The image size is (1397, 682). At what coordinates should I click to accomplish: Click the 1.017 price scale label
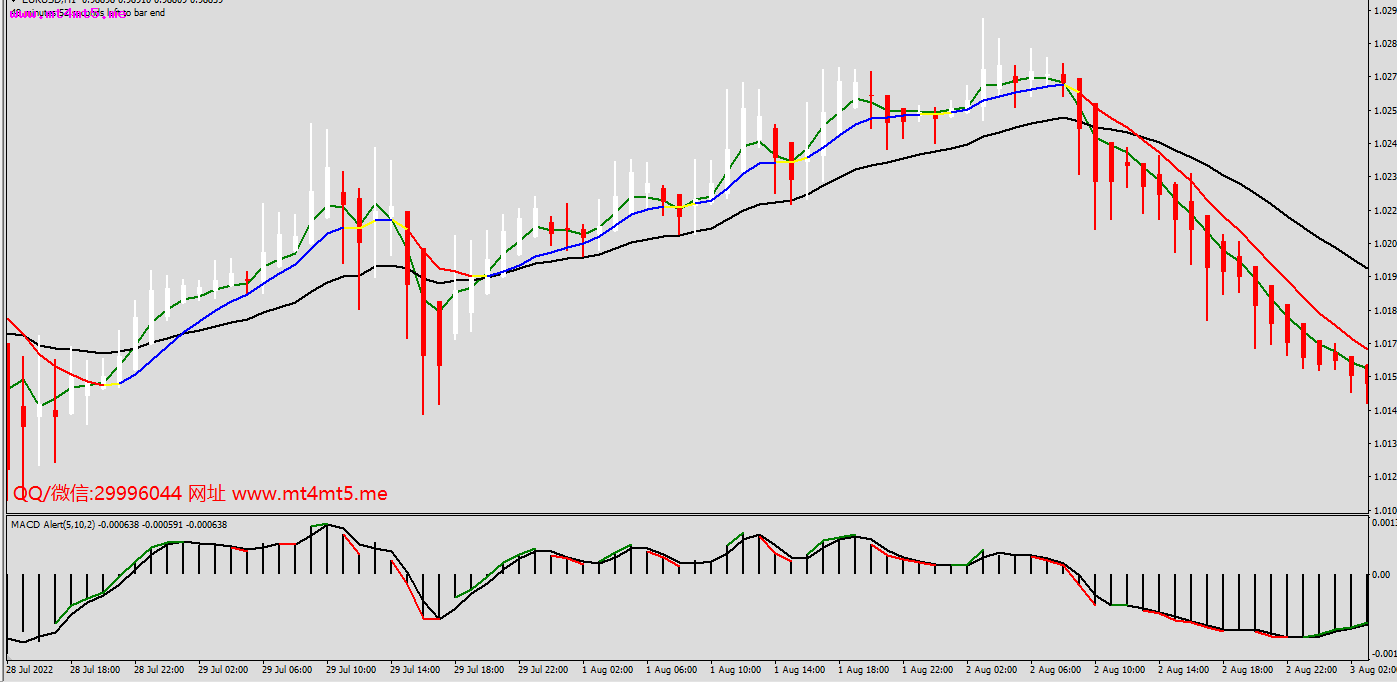tap(1384, 344)
